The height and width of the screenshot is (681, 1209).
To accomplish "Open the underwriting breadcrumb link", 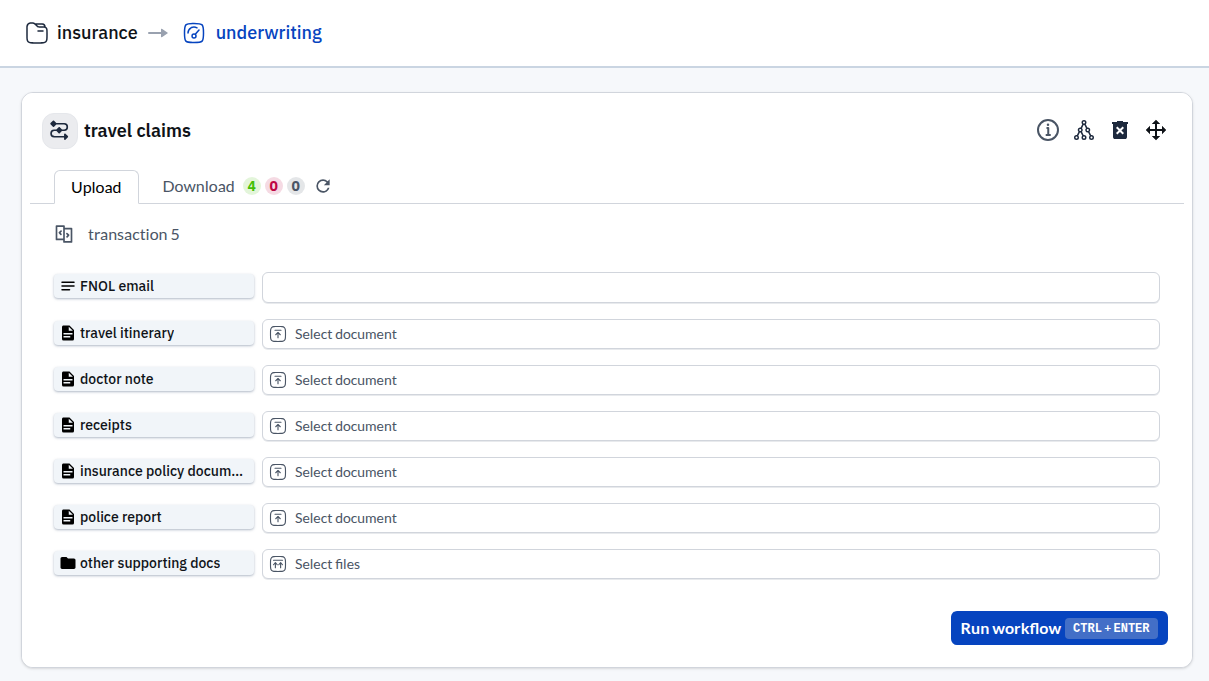I will pyautogui.click(x=268, y=33).
